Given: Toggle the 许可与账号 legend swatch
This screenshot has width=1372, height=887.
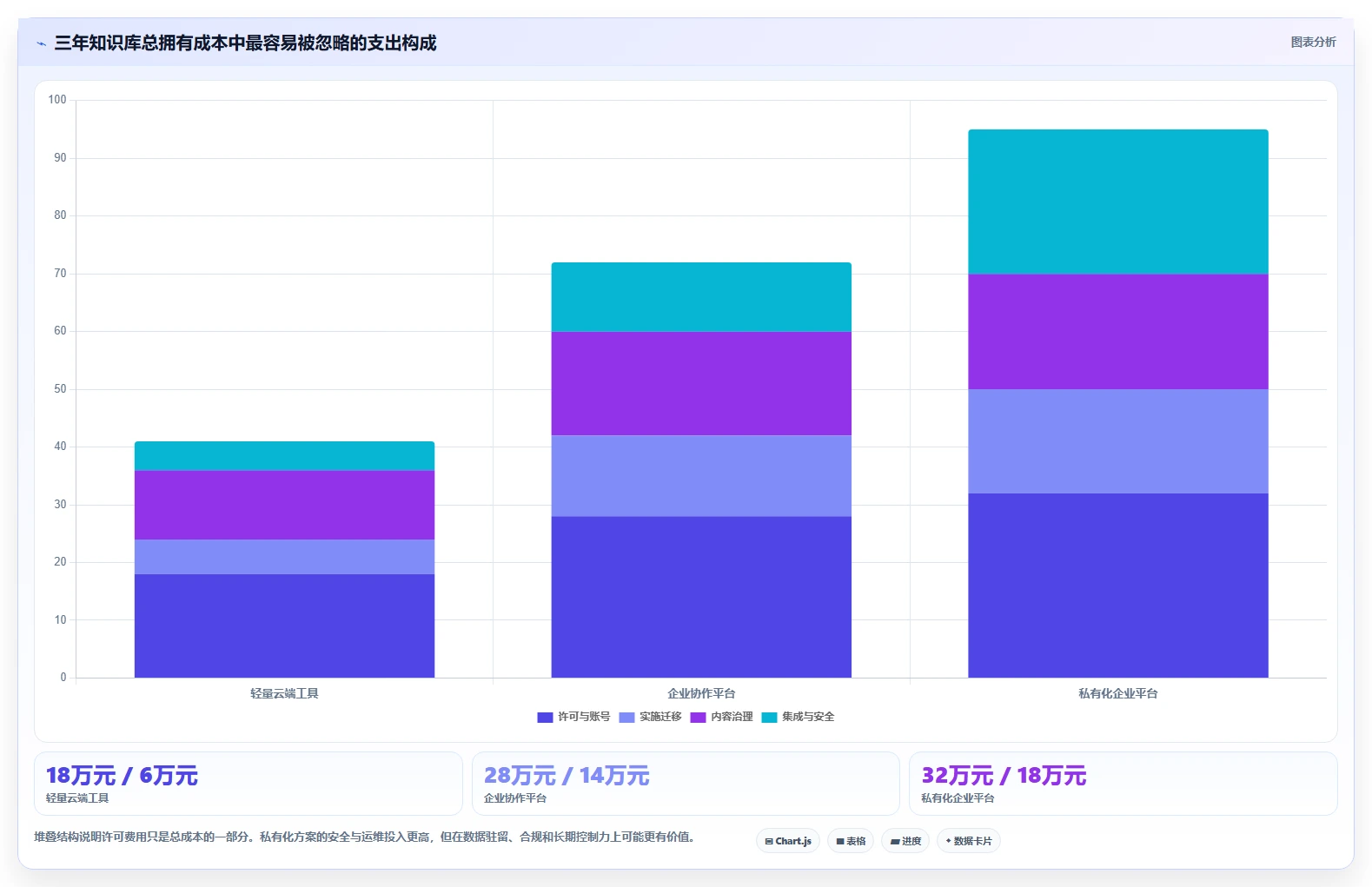Looking at the screenshot, I should (545, 718).
